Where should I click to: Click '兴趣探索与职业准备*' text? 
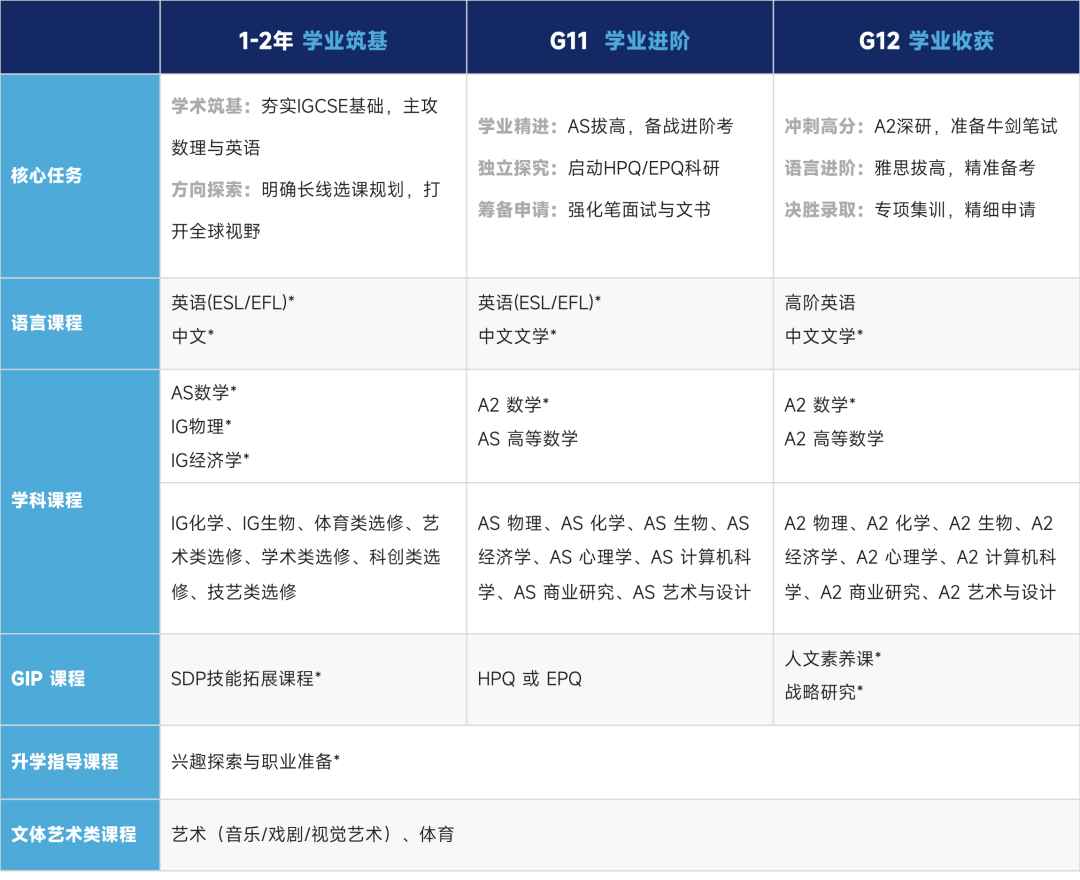tap(255, 762)
